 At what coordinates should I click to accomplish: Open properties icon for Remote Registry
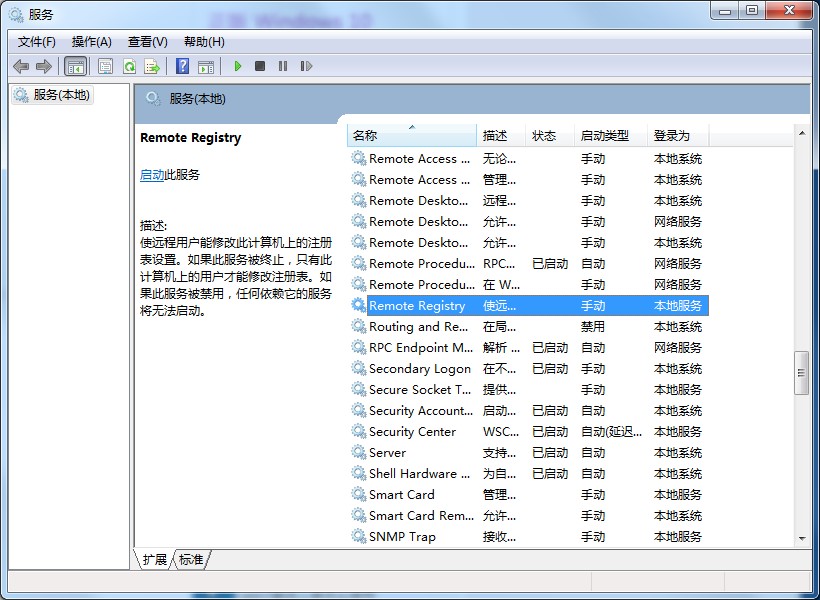coord(105,66)
